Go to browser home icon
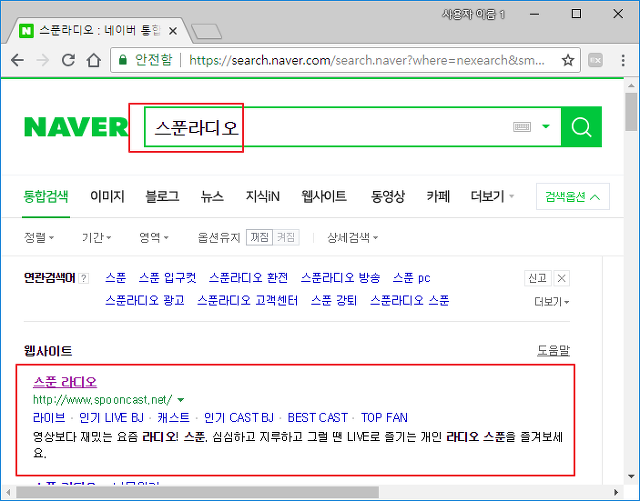Screen dimensions: 640x501 pyautogui.click(x=94, y=60)
